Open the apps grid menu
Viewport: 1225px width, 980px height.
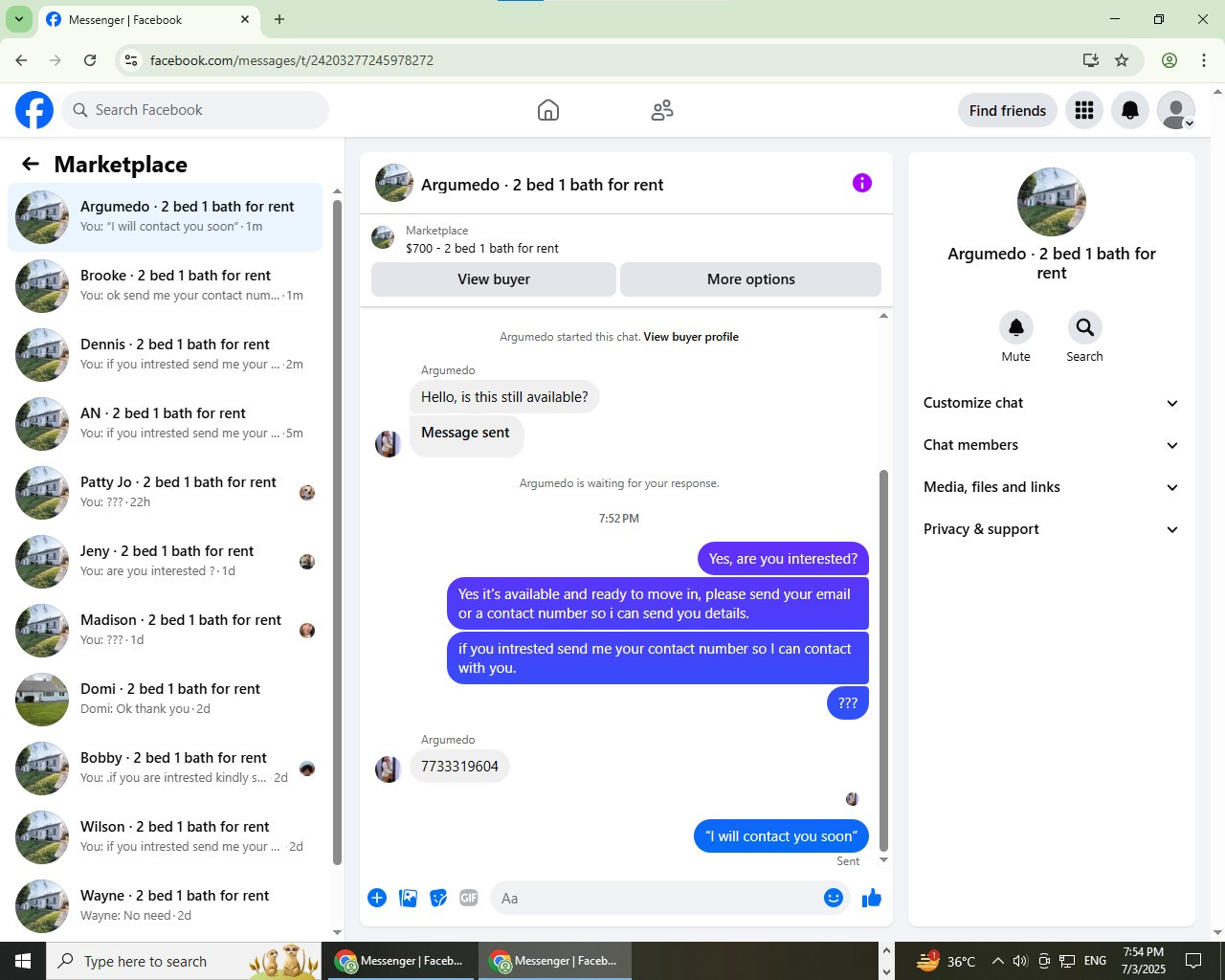click(1084, 110)
